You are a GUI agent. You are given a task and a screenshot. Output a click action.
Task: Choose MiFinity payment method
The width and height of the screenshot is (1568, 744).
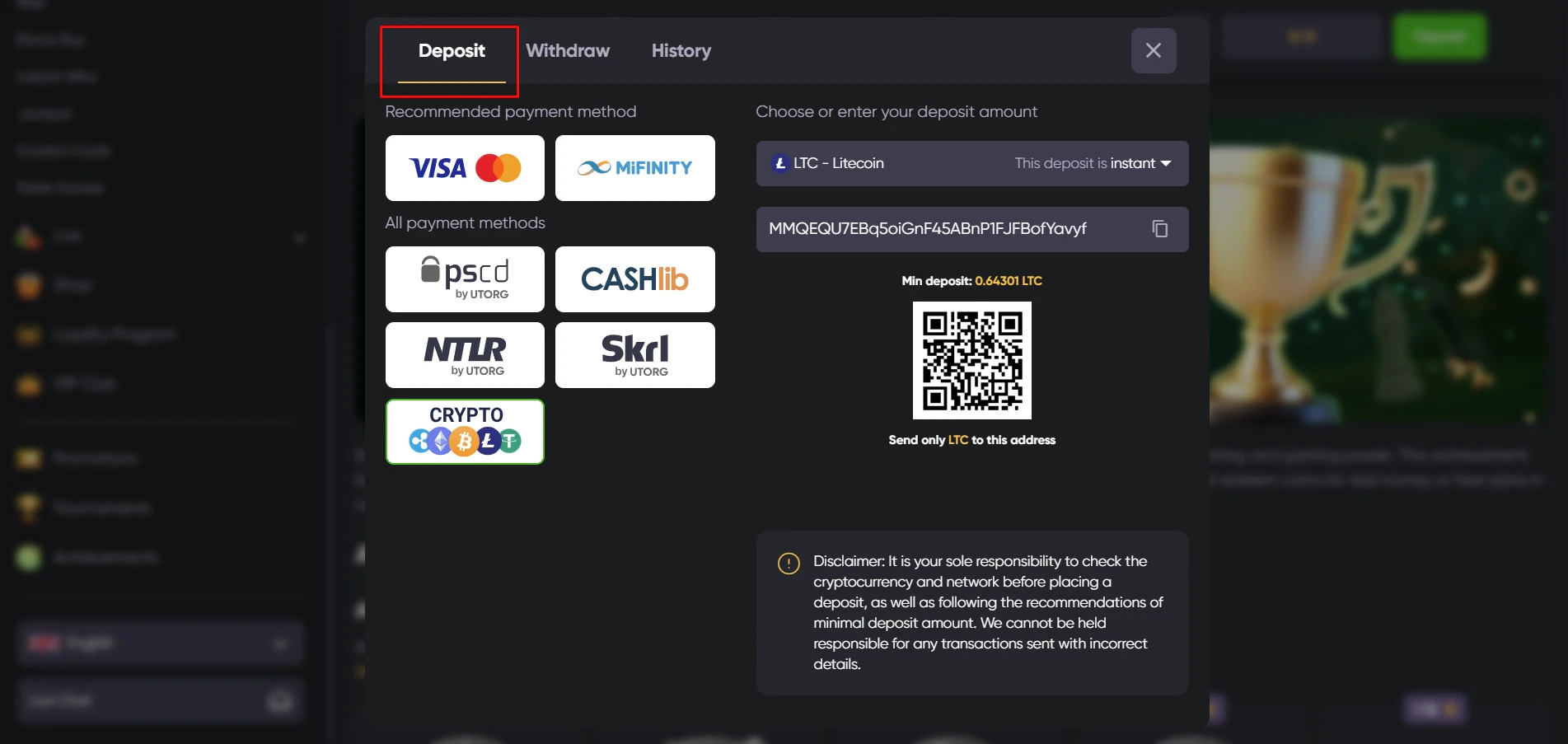(x=635, y=168)
